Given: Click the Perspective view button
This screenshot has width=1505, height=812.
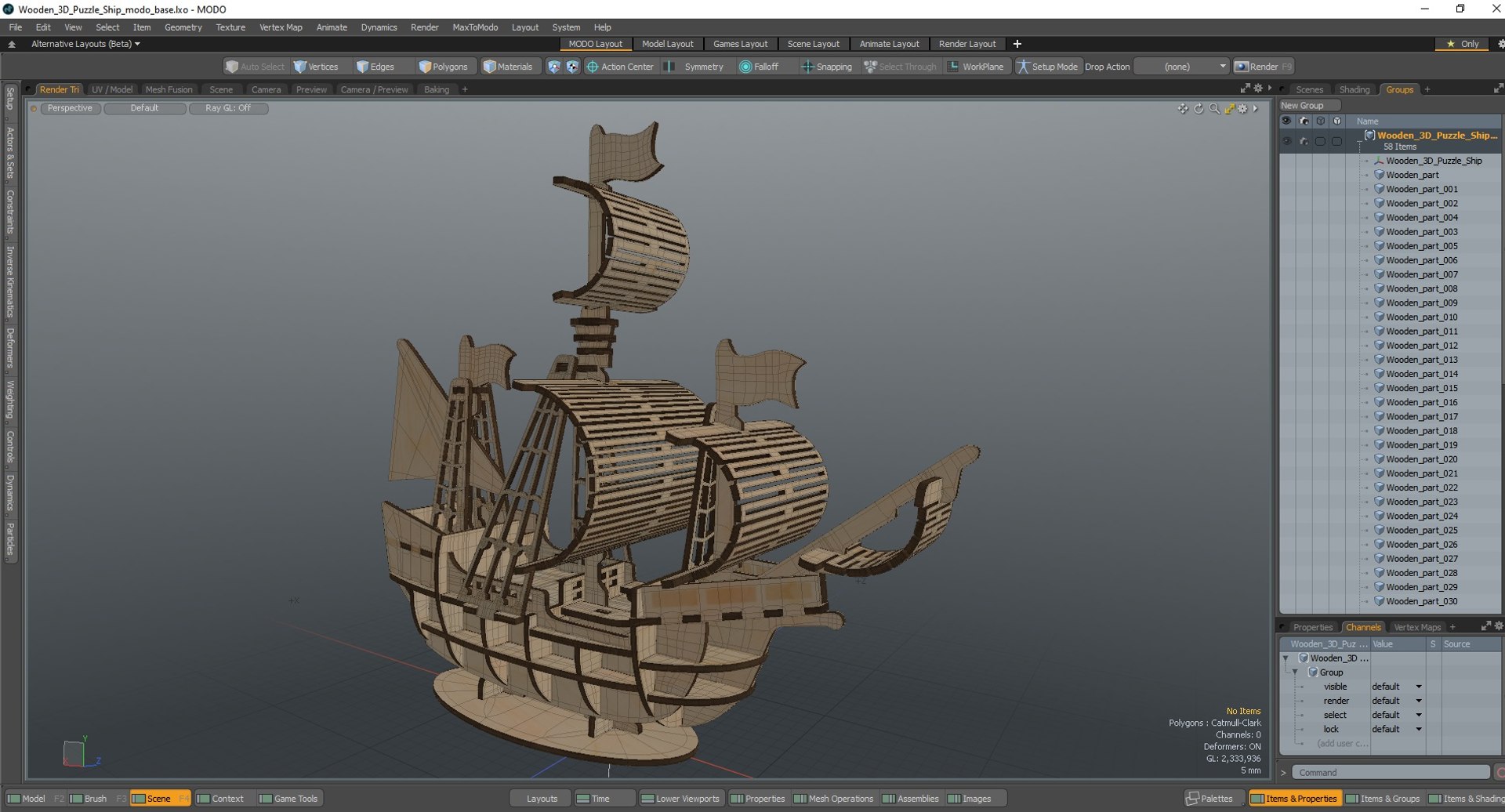Looking at the screenshot, I should 70,108.
